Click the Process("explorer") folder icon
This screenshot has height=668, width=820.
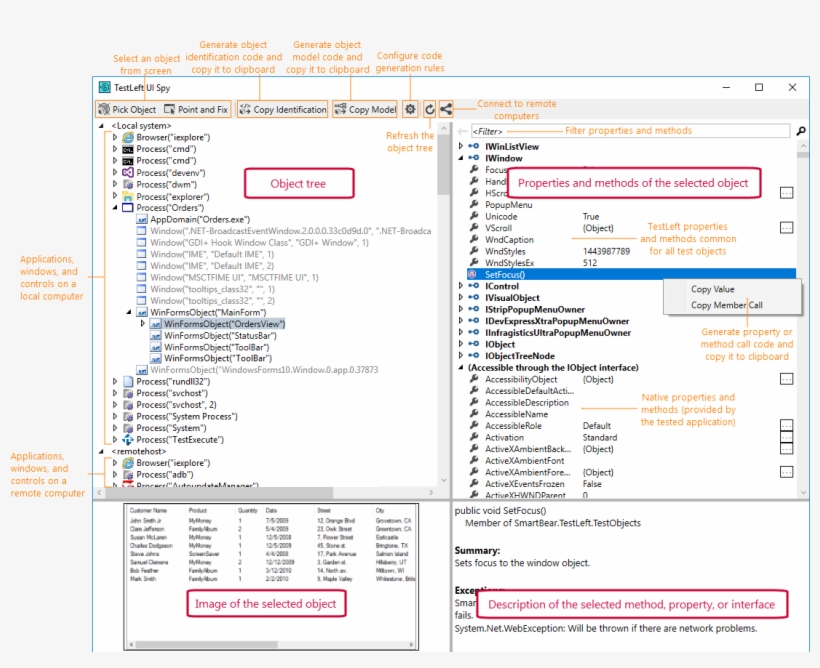(128, 196)
